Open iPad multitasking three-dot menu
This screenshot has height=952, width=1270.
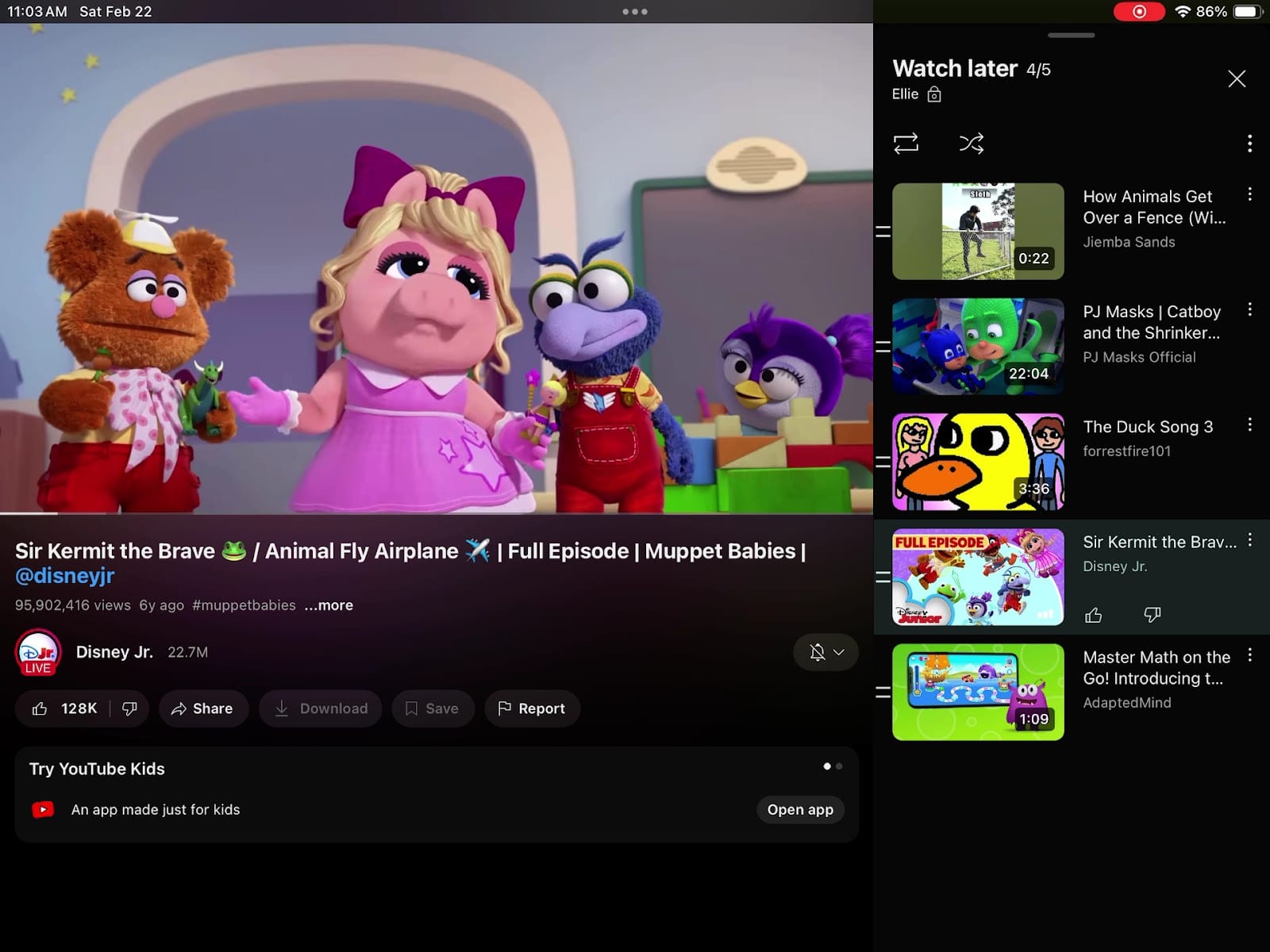coord(635,12)
